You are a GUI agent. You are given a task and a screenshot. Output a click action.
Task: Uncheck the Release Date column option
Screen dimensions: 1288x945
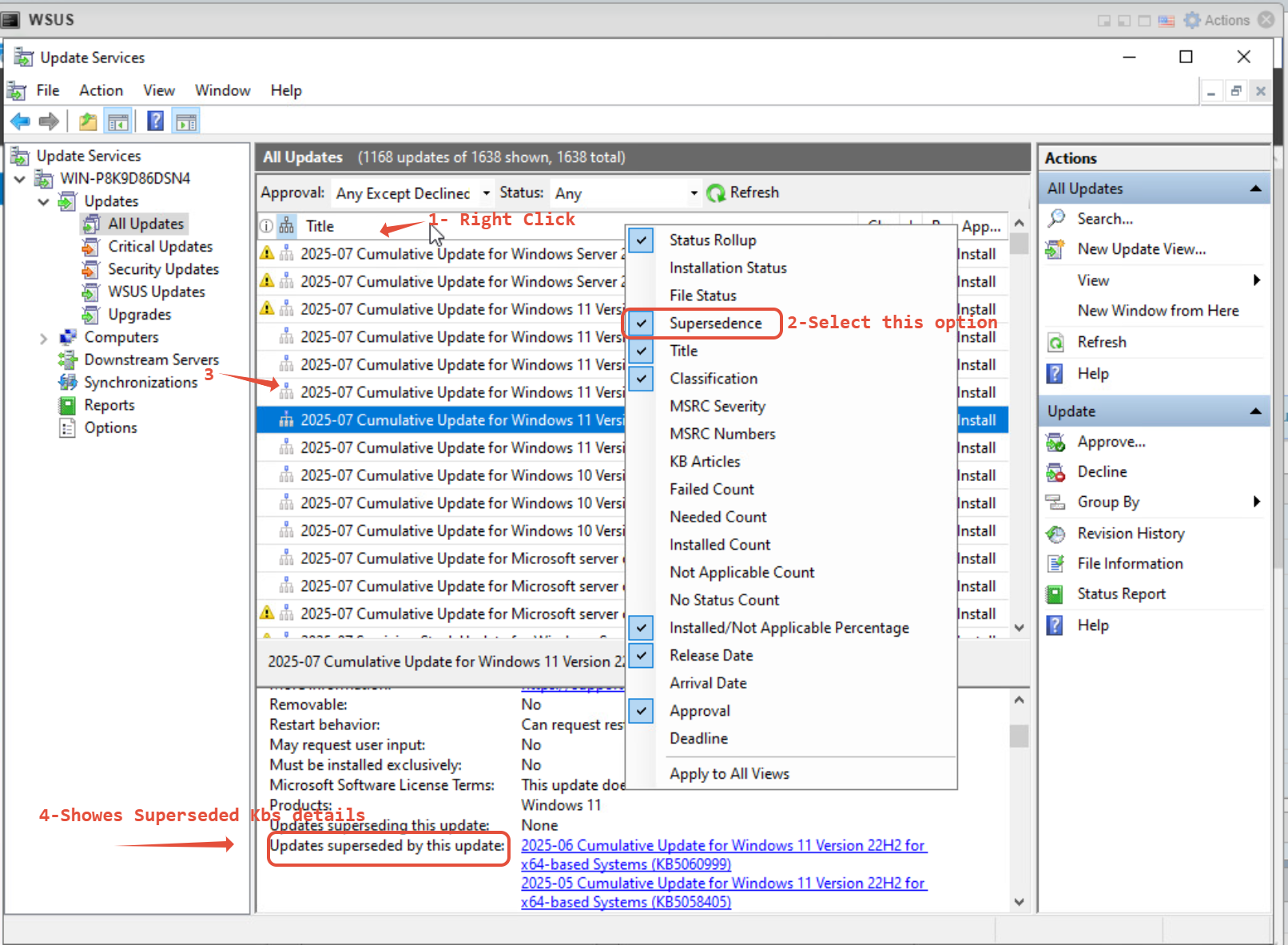click(x=641, y=656)
